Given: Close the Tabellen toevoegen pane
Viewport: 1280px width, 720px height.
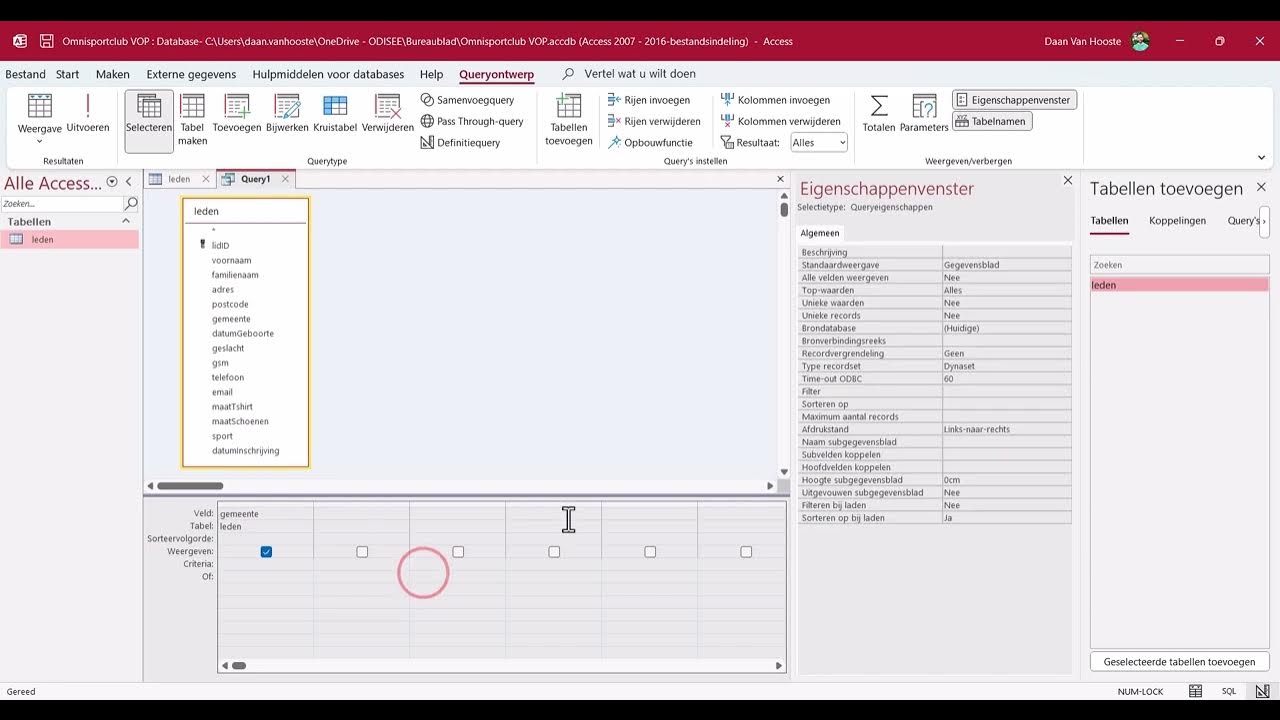Looking at the screenshot, I should pos(1261,187).
